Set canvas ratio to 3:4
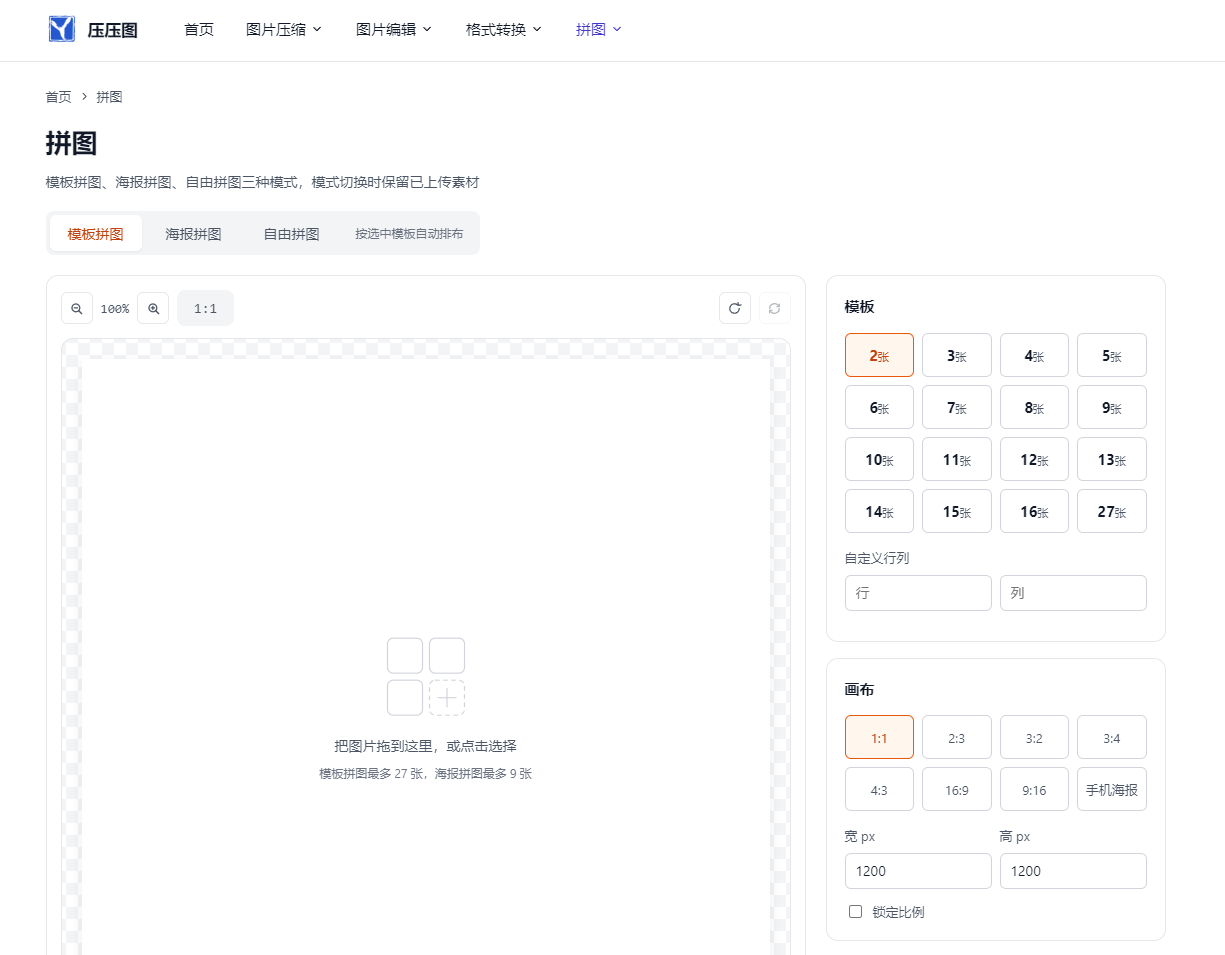 tap(1112, 737)
